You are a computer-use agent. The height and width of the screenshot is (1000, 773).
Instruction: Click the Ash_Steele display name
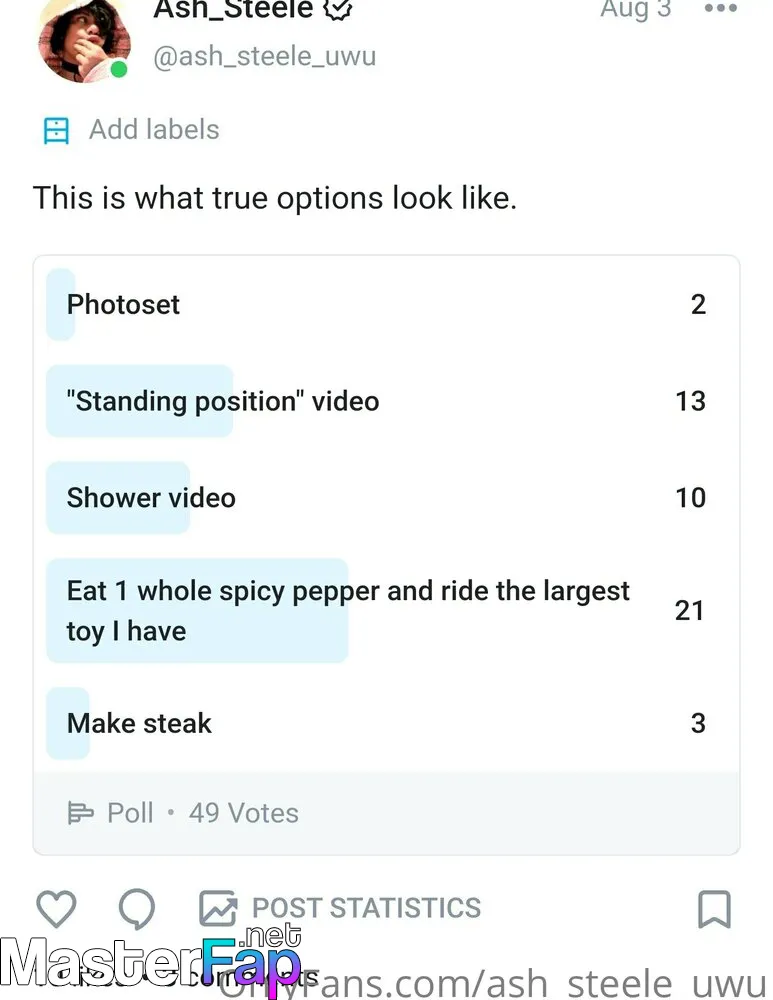pos(233,9)
